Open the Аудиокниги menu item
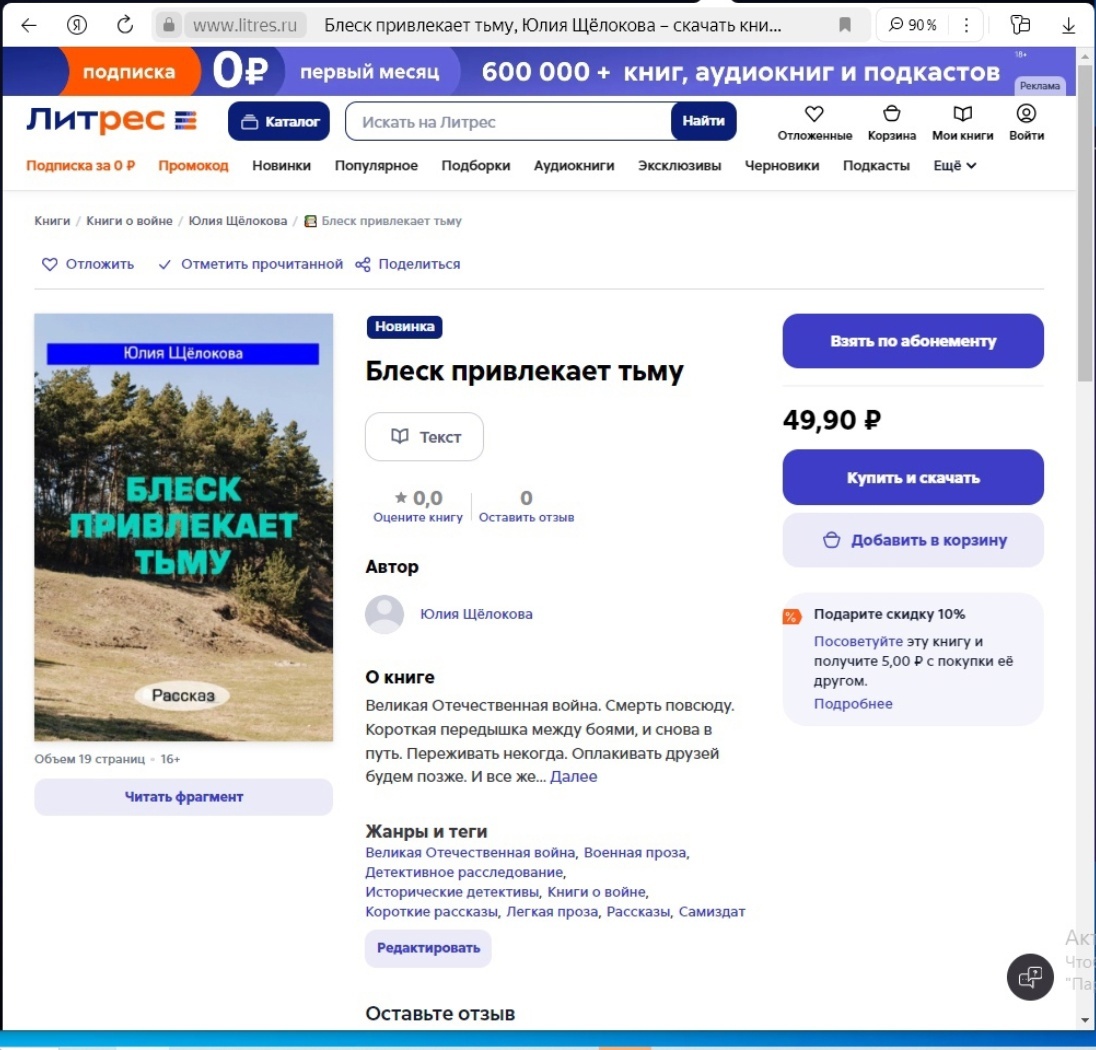Screen dimensions: 1096x1050 (x=574, y=166)
